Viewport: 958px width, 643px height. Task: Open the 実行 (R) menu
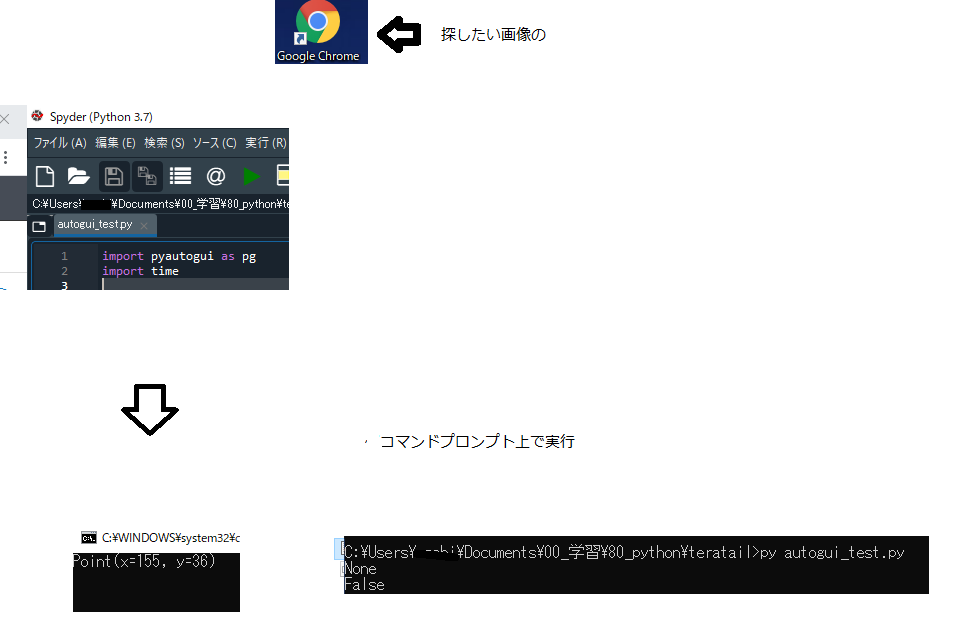pos(266,142)
